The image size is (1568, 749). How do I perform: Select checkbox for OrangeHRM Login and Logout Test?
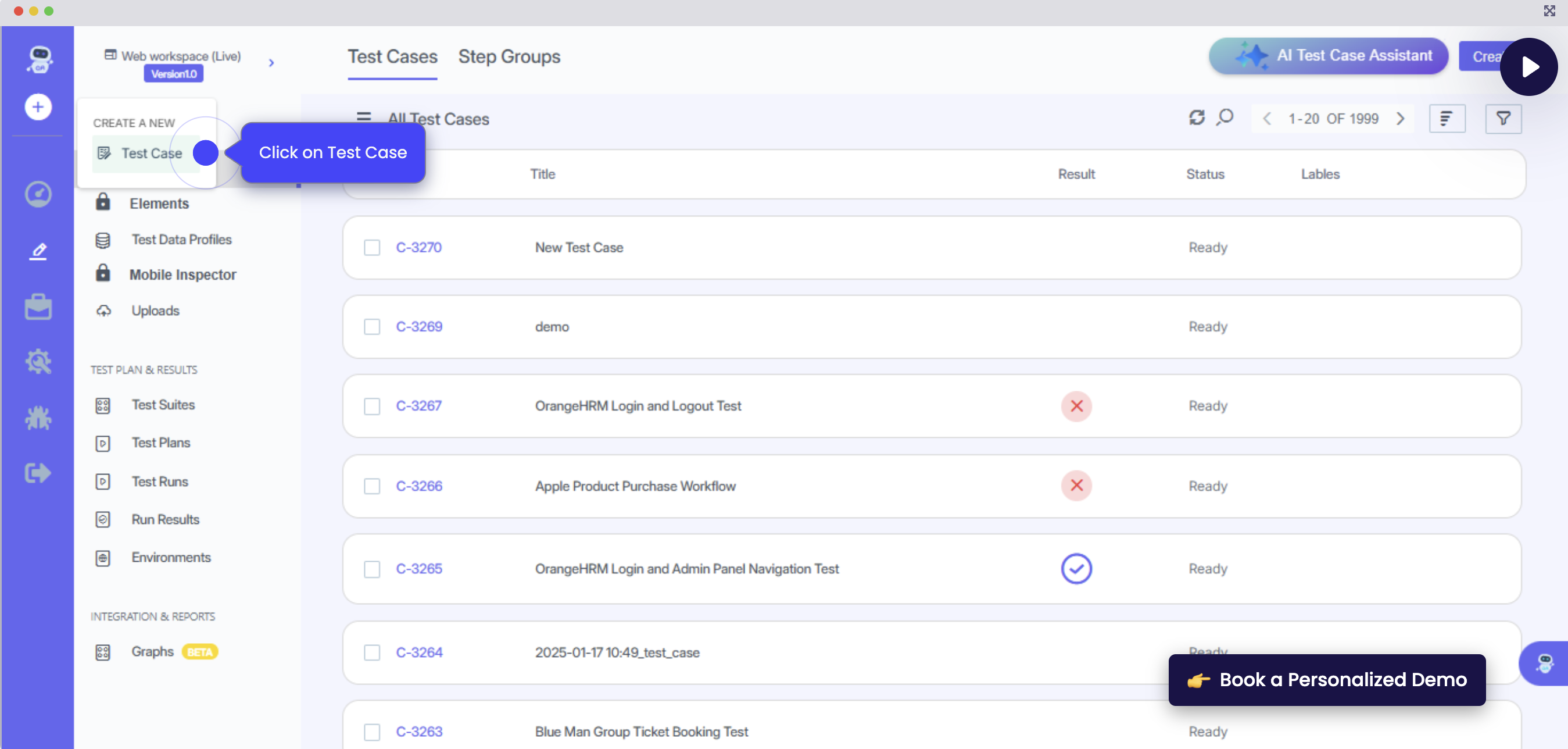372,406
